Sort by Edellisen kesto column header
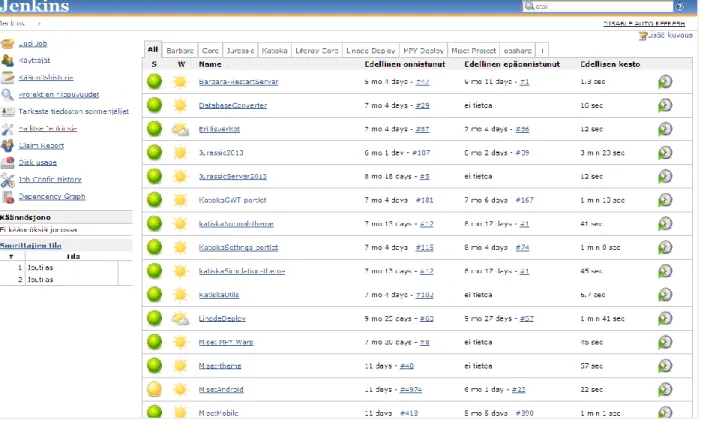The width and height of the screenshot is (701, 424). (610, 64)
